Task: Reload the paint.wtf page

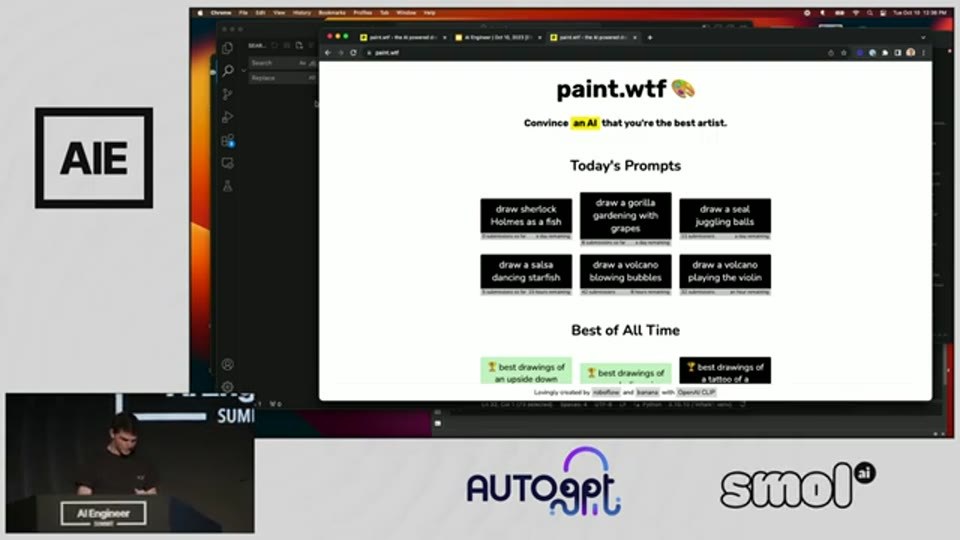Action: tap(353, 53)
